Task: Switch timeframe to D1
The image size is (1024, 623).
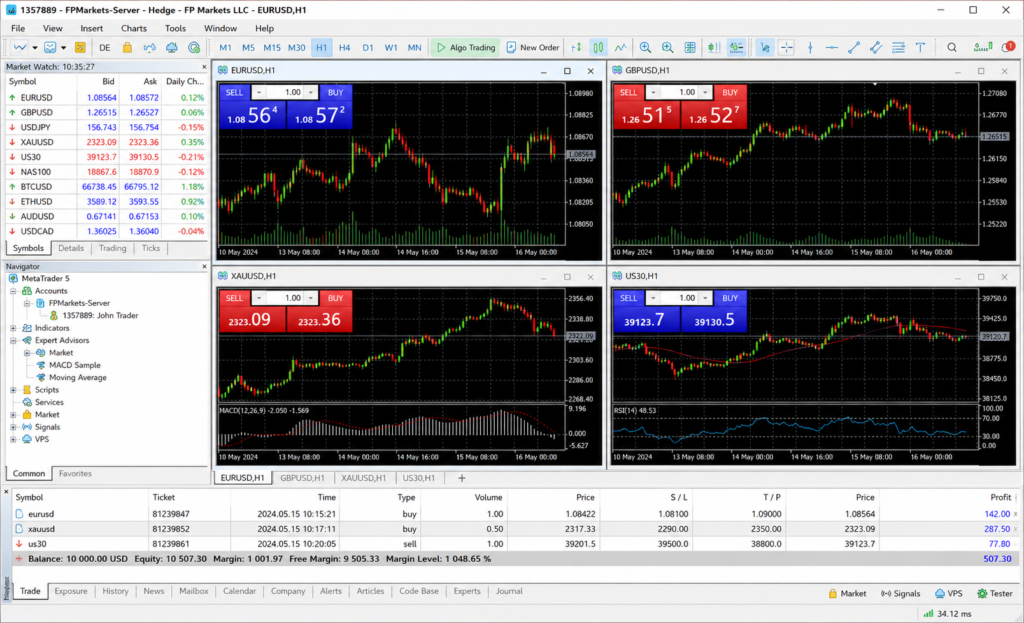Action: (x=368, y=48)
